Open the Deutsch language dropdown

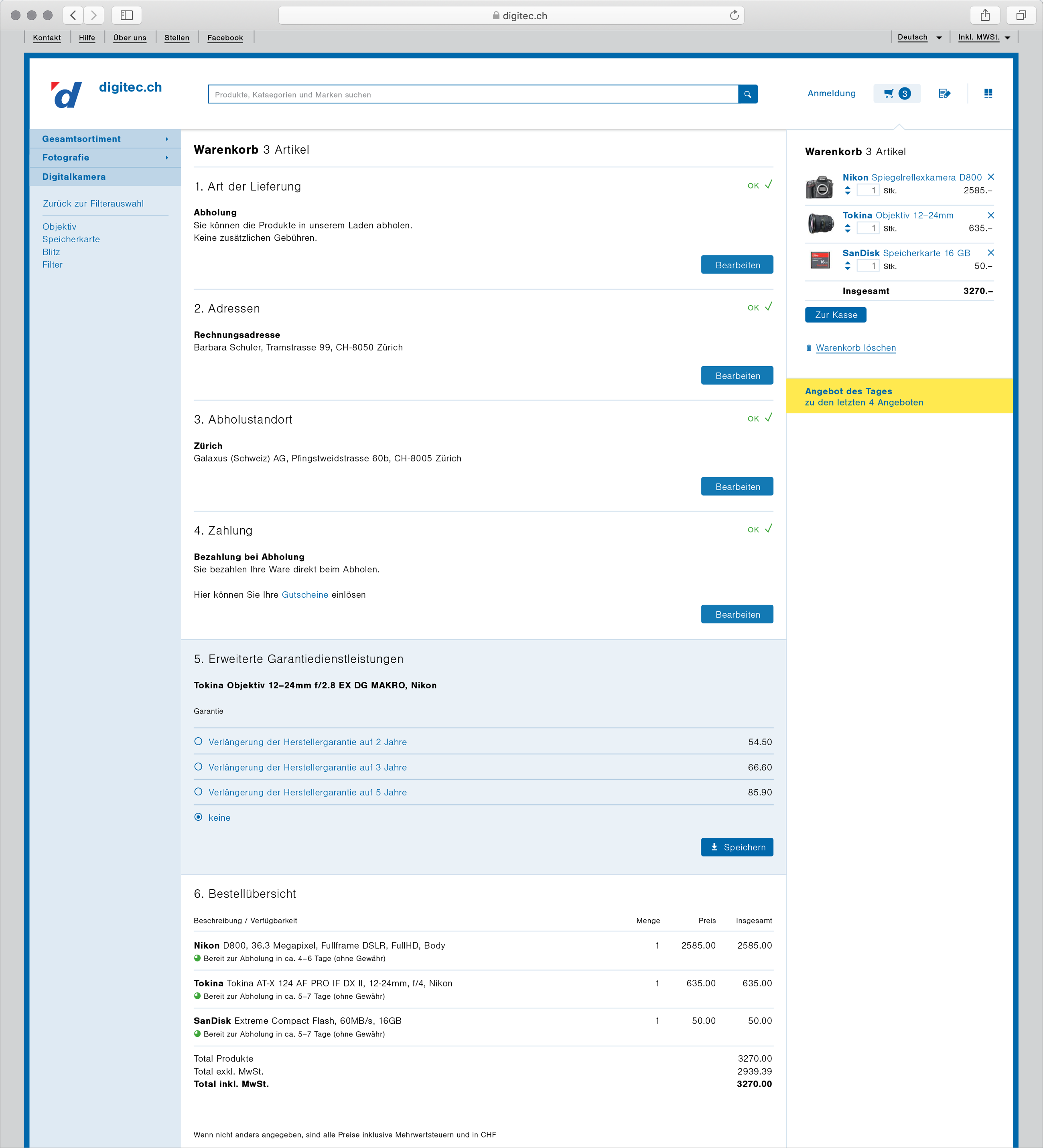[919, 38]
